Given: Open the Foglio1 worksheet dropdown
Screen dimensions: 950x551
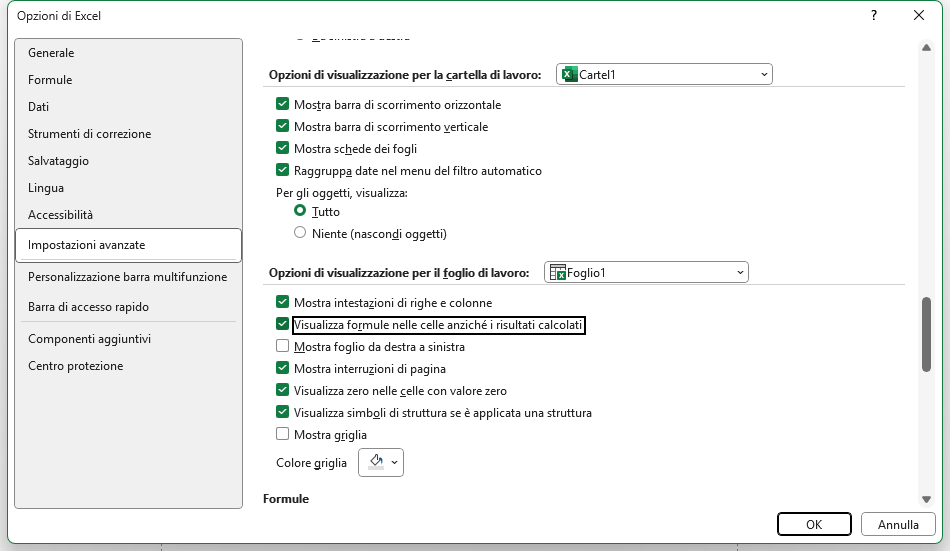Looking at the screenshot, I should tap(646, 273).
